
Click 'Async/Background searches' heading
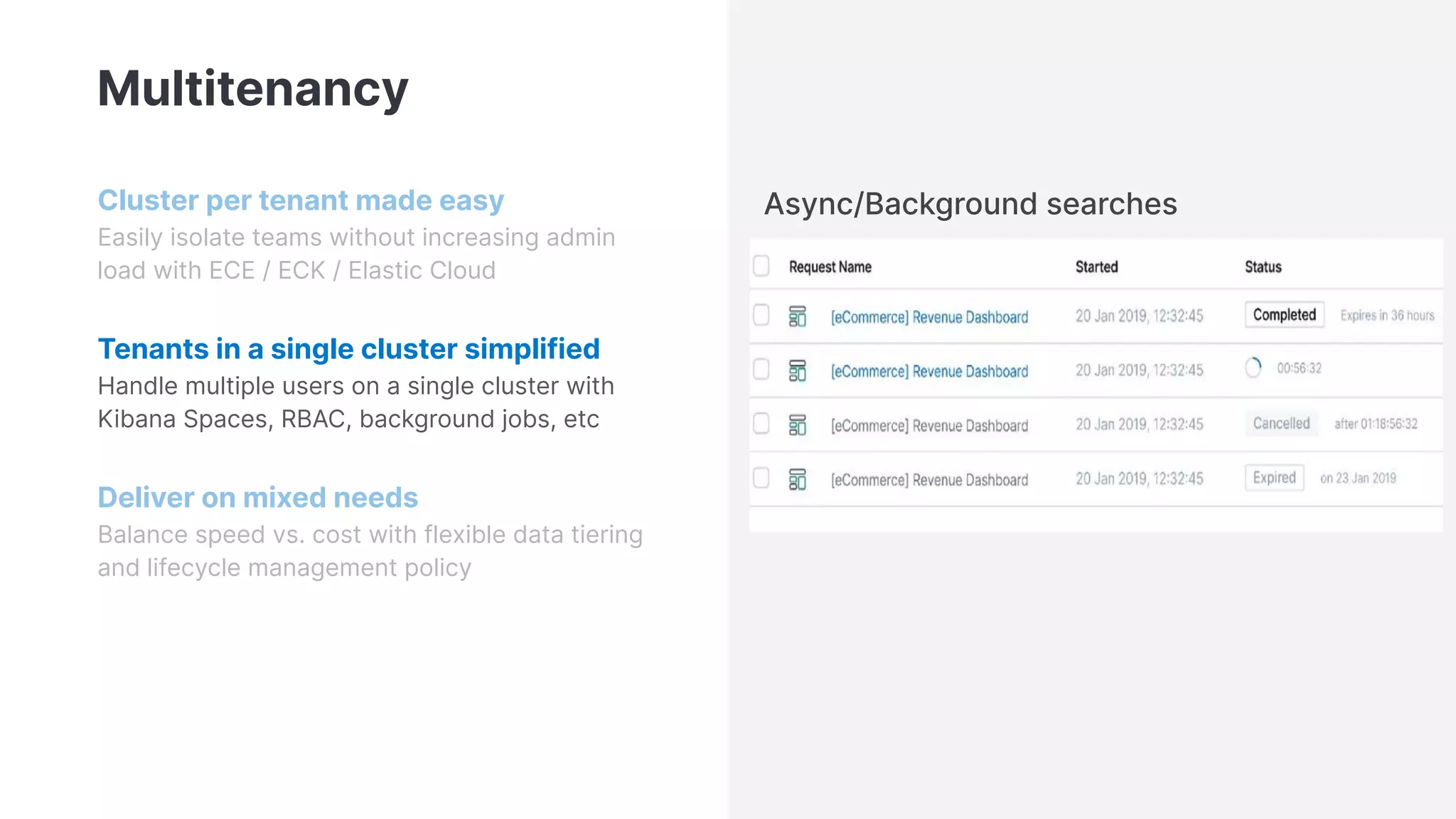click(970, 205)
